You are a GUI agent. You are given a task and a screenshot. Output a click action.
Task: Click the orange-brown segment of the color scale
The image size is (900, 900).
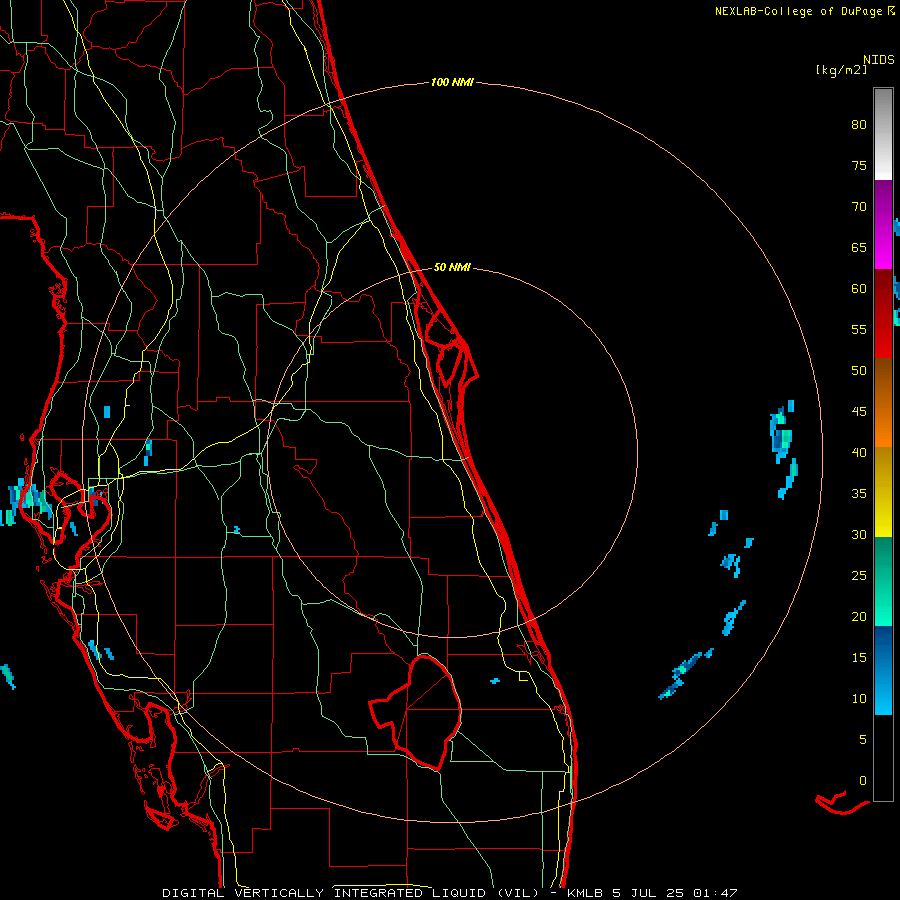(x=883, y=402)
